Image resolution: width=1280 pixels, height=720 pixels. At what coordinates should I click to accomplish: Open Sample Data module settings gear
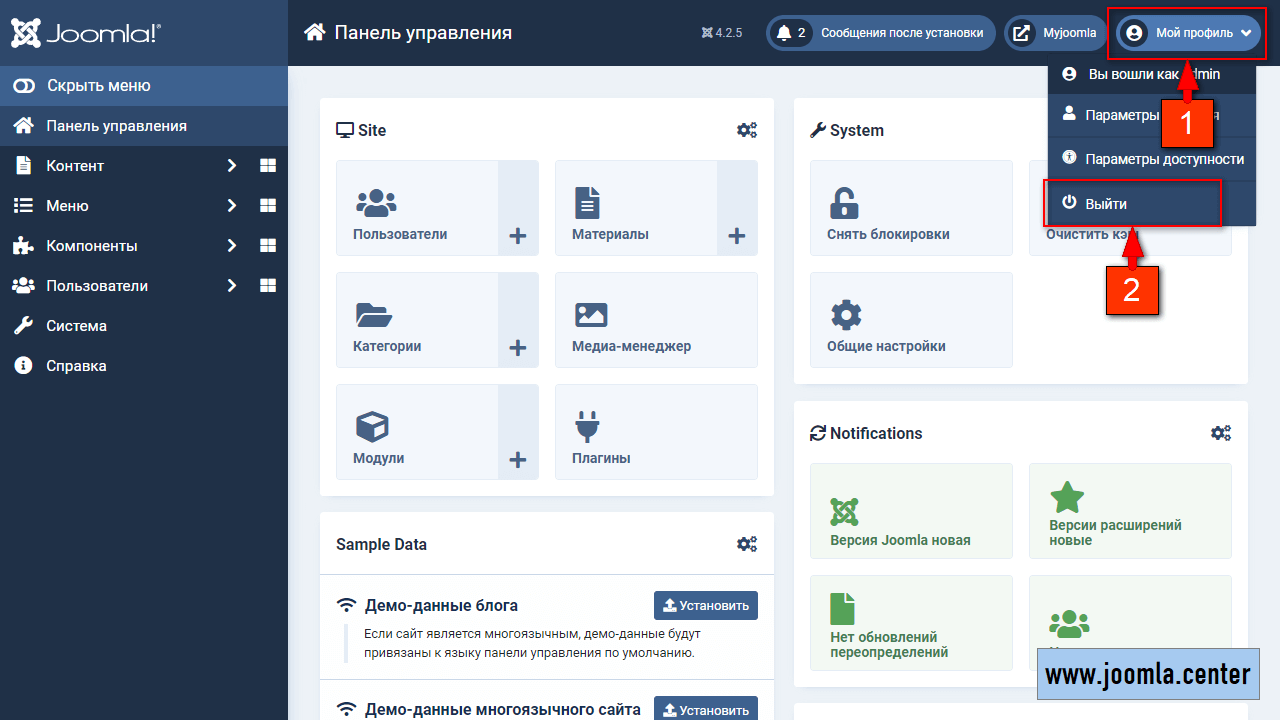click(746, 544)
